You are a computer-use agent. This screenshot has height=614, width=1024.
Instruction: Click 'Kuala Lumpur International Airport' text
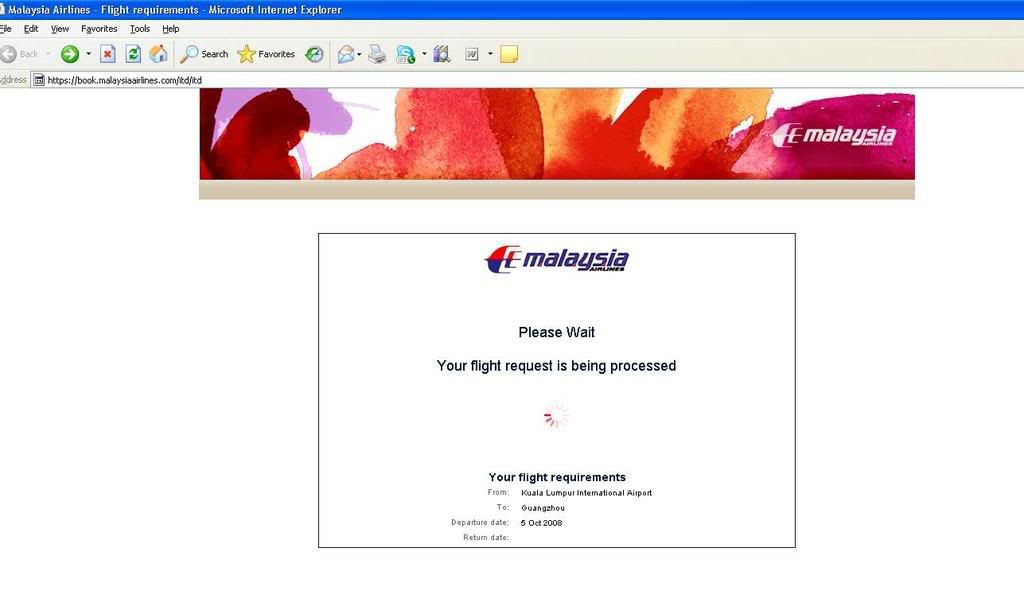coord(586,493)
